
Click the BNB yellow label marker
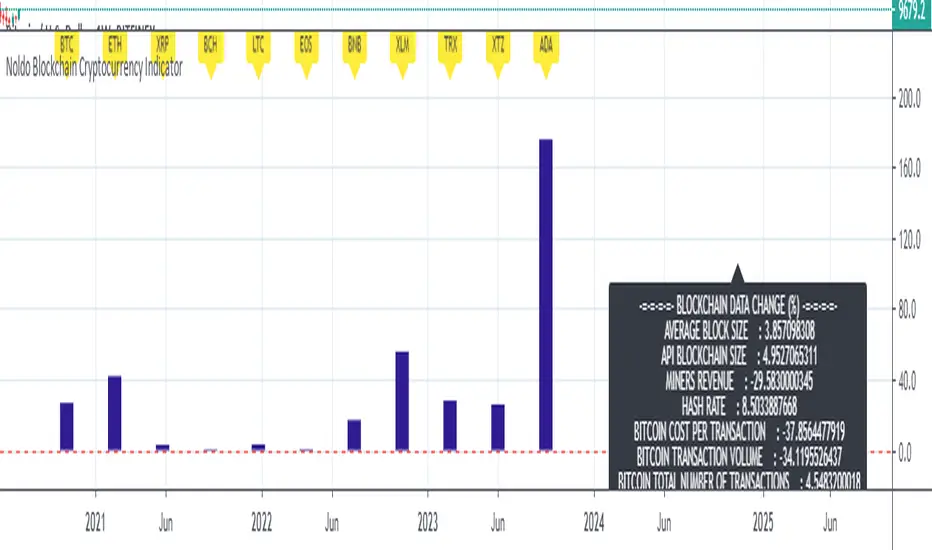354,55
